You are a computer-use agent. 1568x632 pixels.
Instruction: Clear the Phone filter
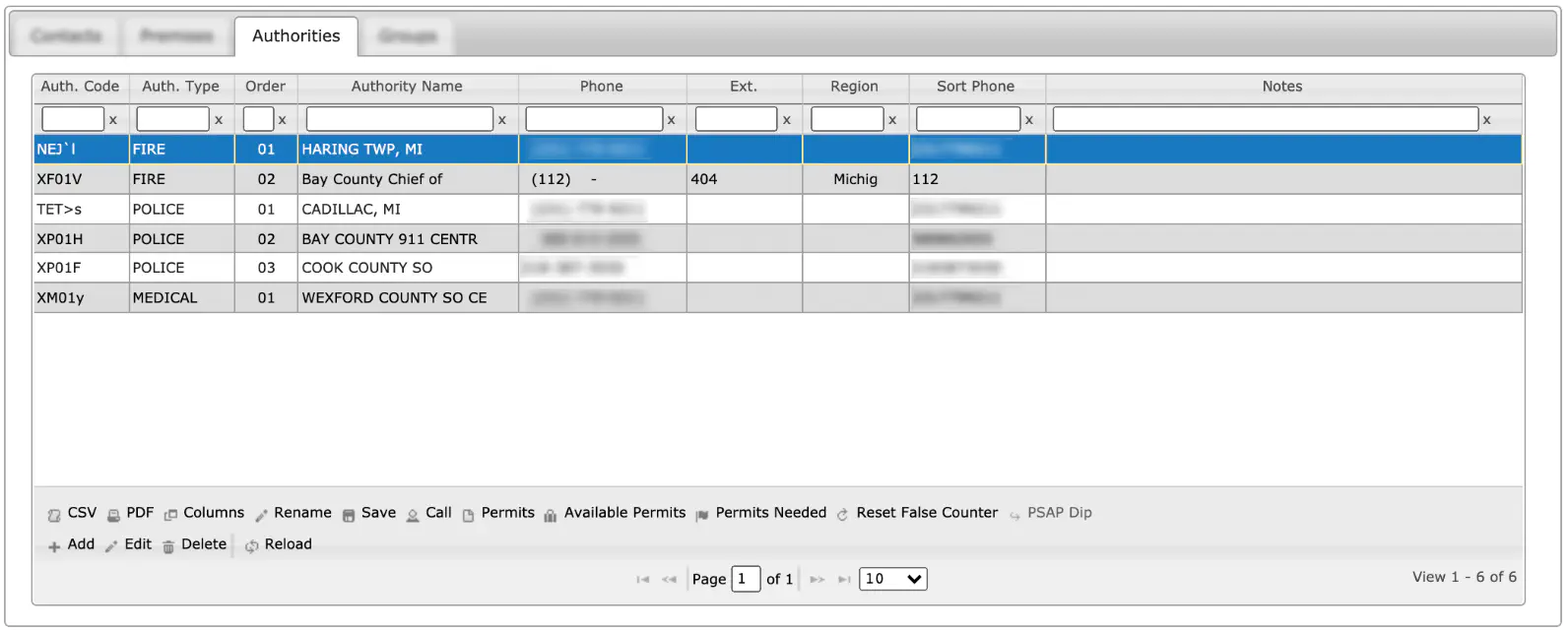point(672,120)
